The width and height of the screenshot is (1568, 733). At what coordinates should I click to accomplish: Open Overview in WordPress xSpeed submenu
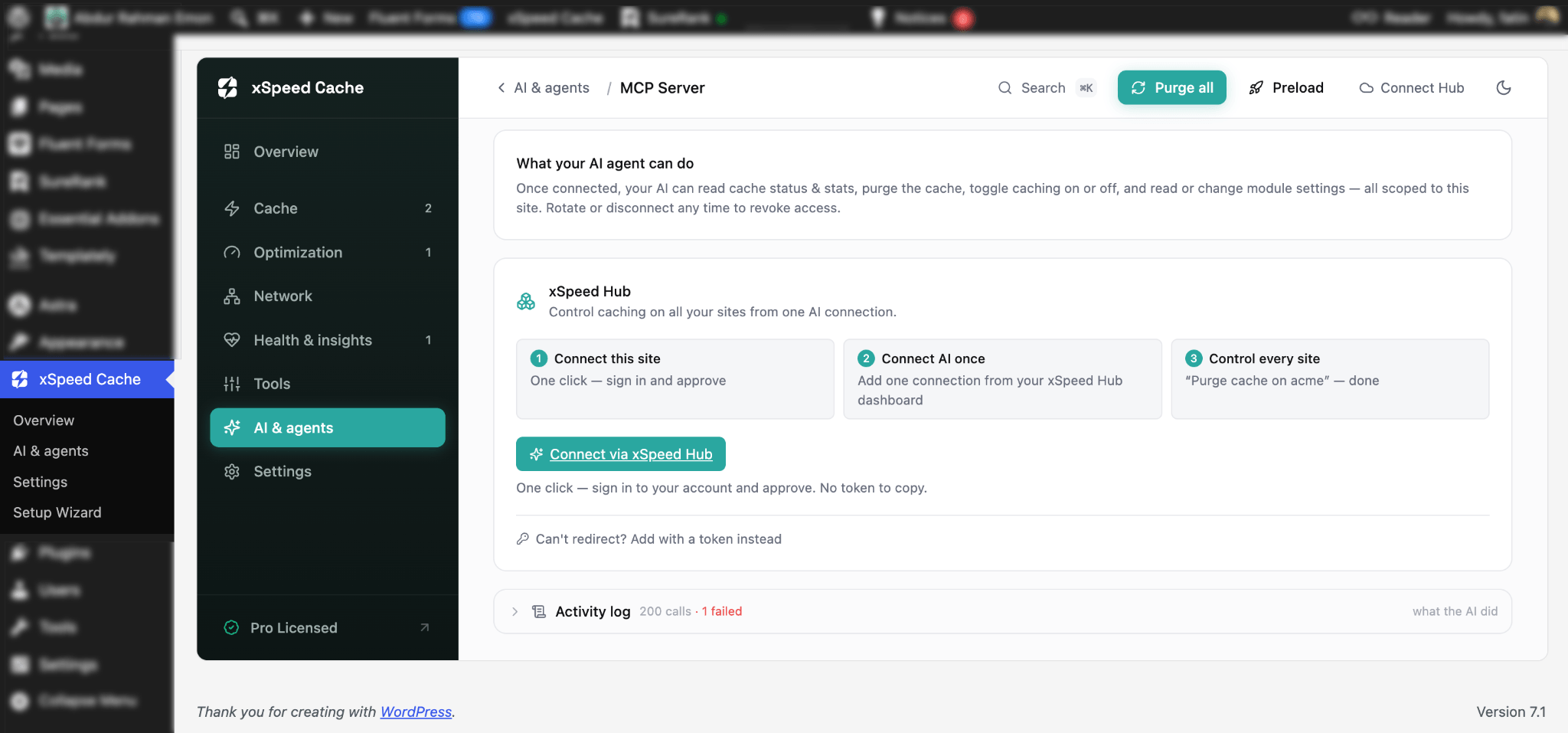44,420
